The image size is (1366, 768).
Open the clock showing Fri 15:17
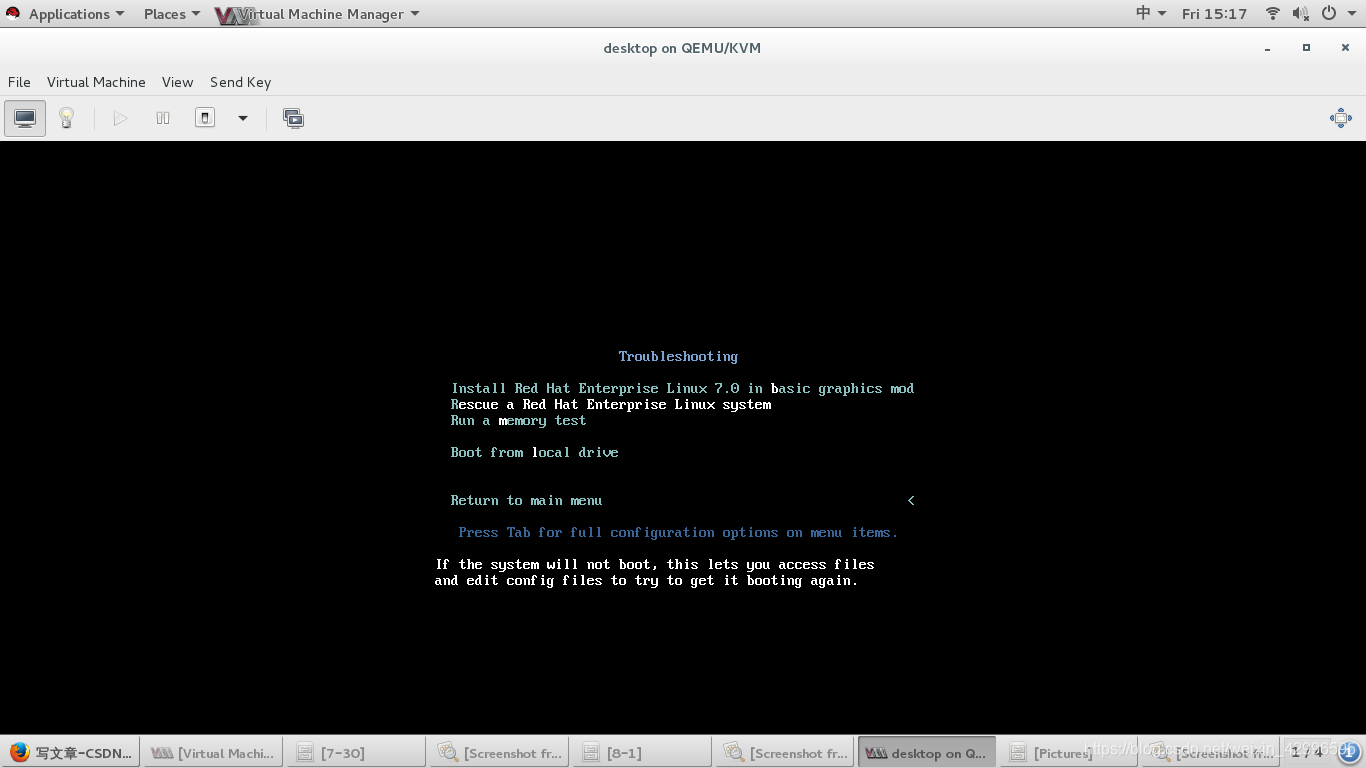point(1214,14)
